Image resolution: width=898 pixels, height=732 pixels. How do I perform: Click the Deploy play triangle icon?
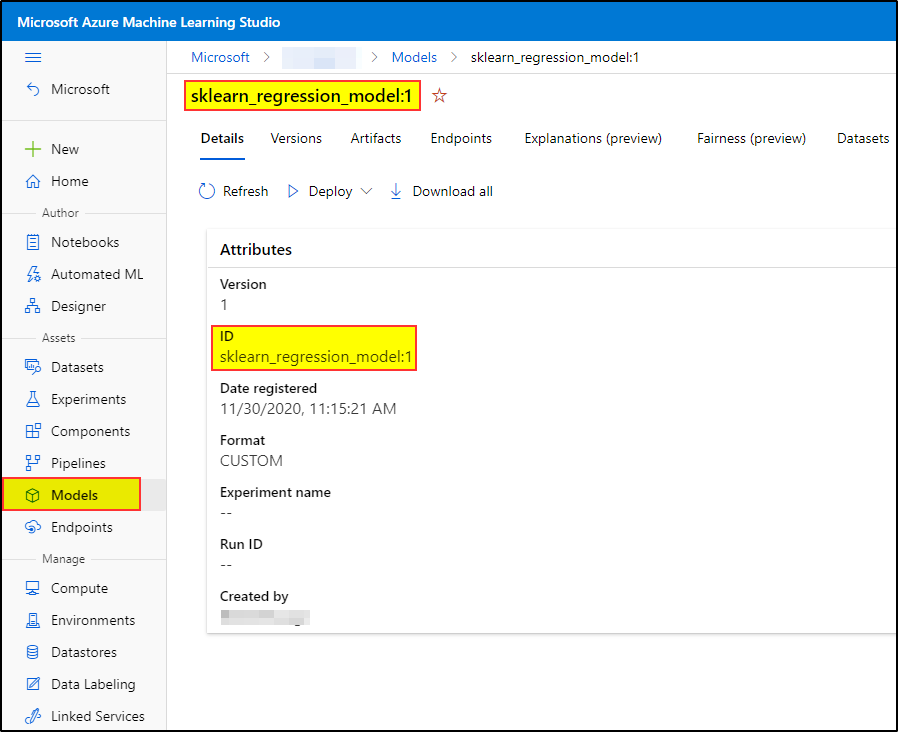[x=293, y=191]
